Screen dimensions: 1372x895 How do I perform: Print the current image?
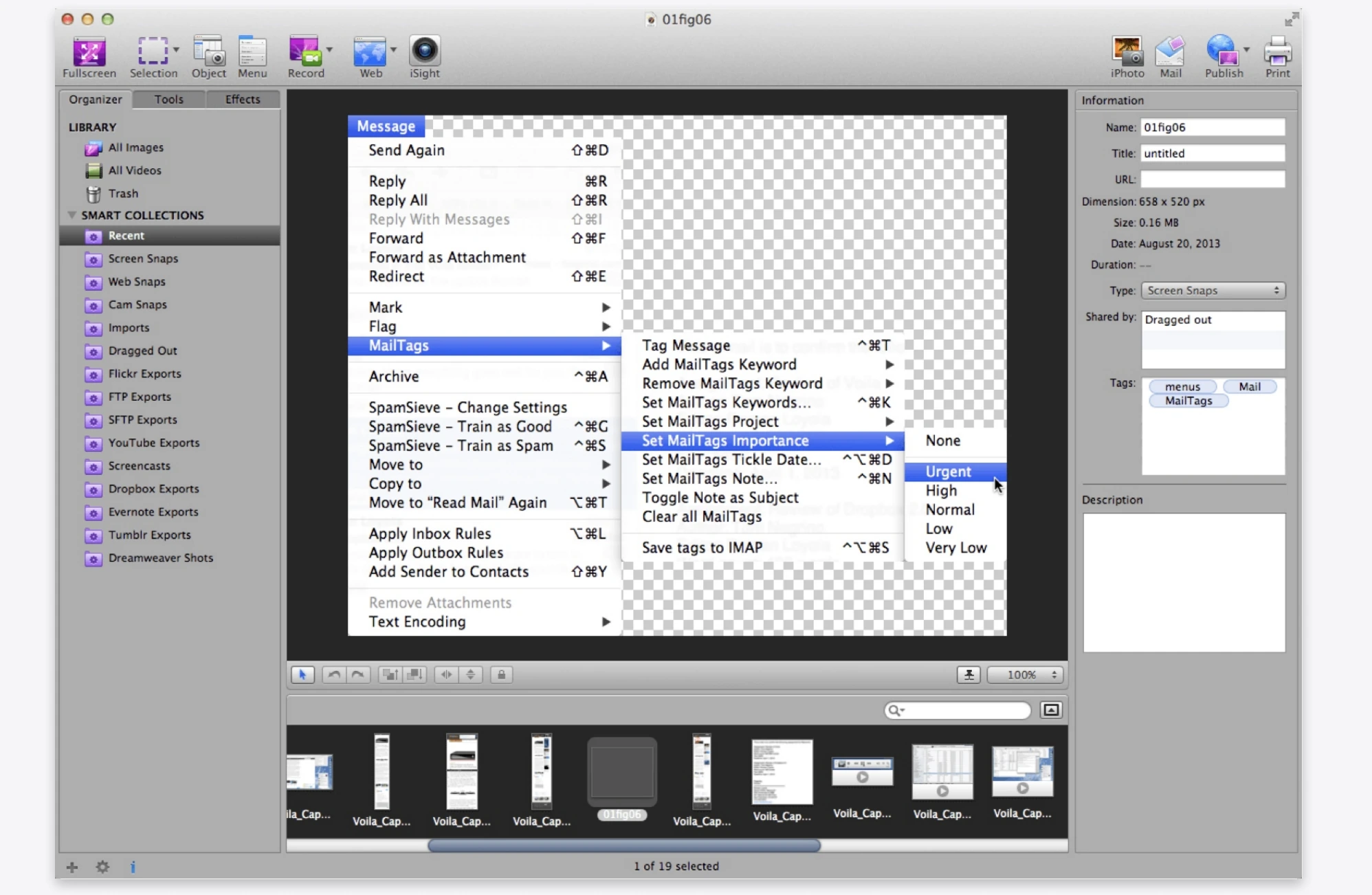pos(1278,57)
